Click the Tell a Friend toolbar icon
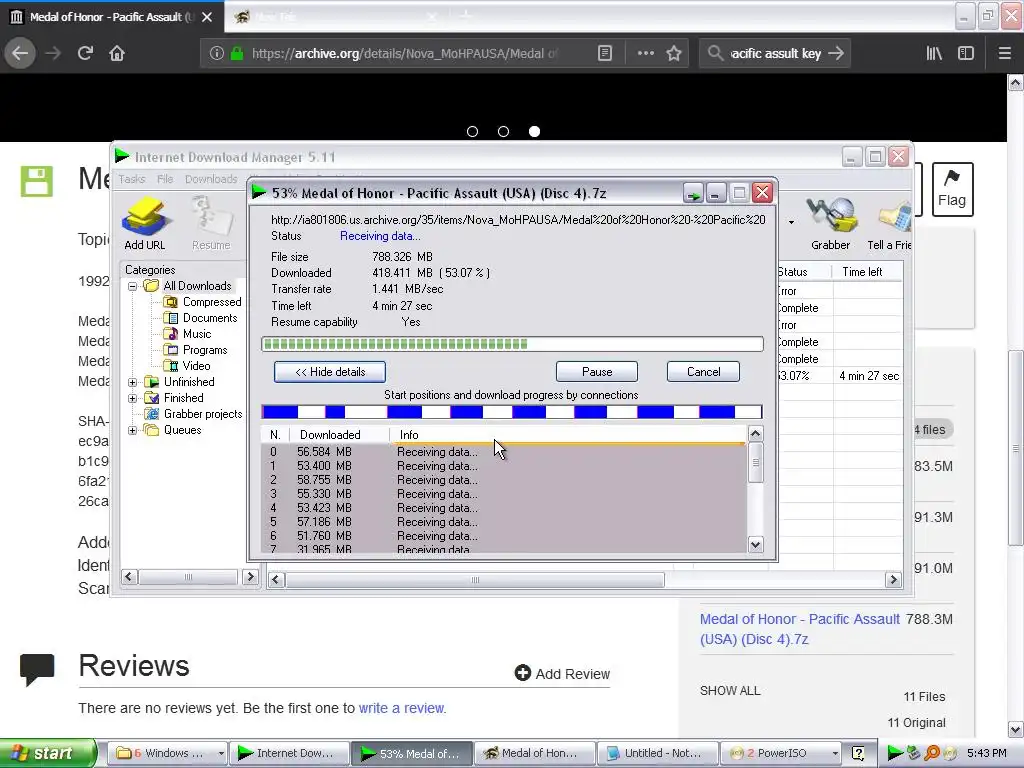The width and height of the screenshot is (1024, 768). [889, 223]
